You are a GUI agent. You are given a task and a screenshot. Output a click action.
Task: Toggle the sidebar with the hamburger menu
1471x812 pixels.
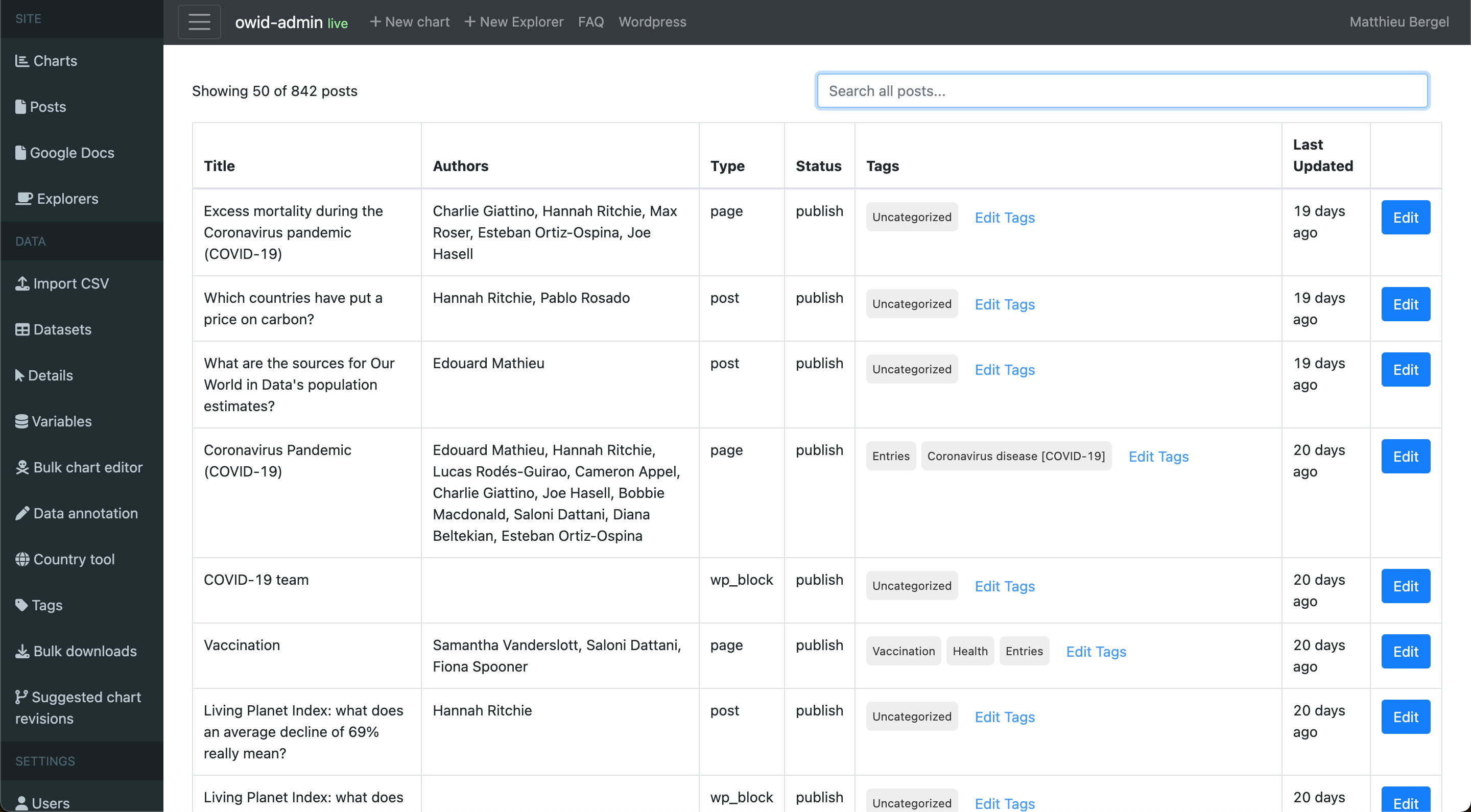coord(199,21)
